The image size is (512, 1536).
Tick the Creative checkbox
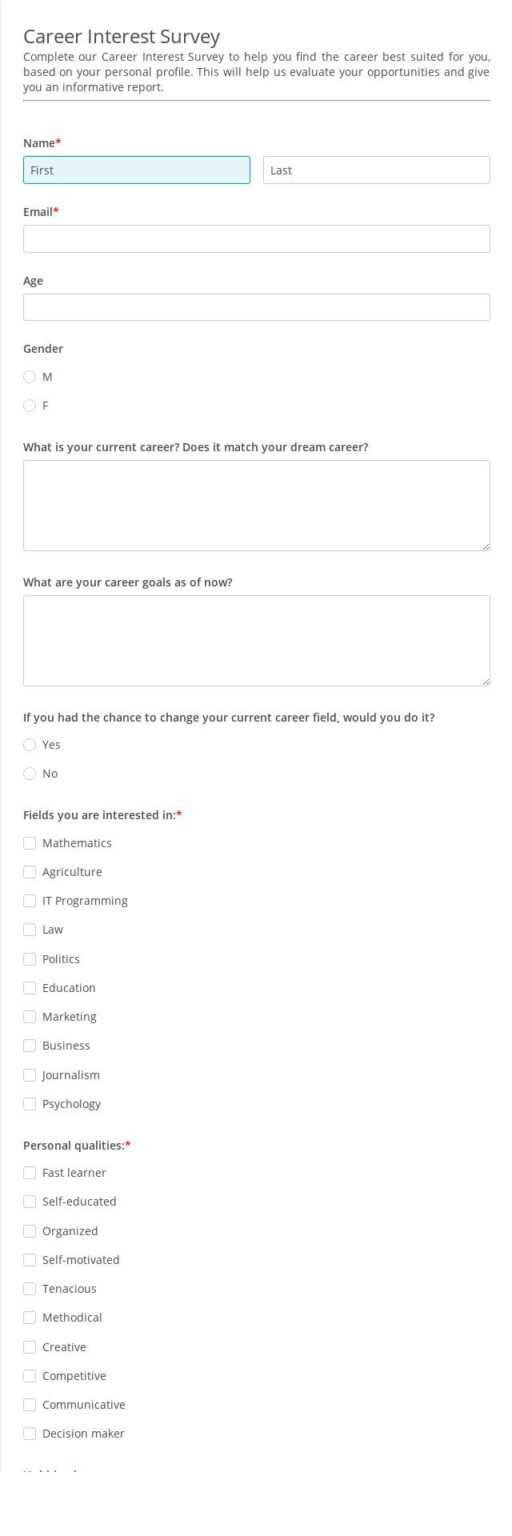[x=30, y=1347]
